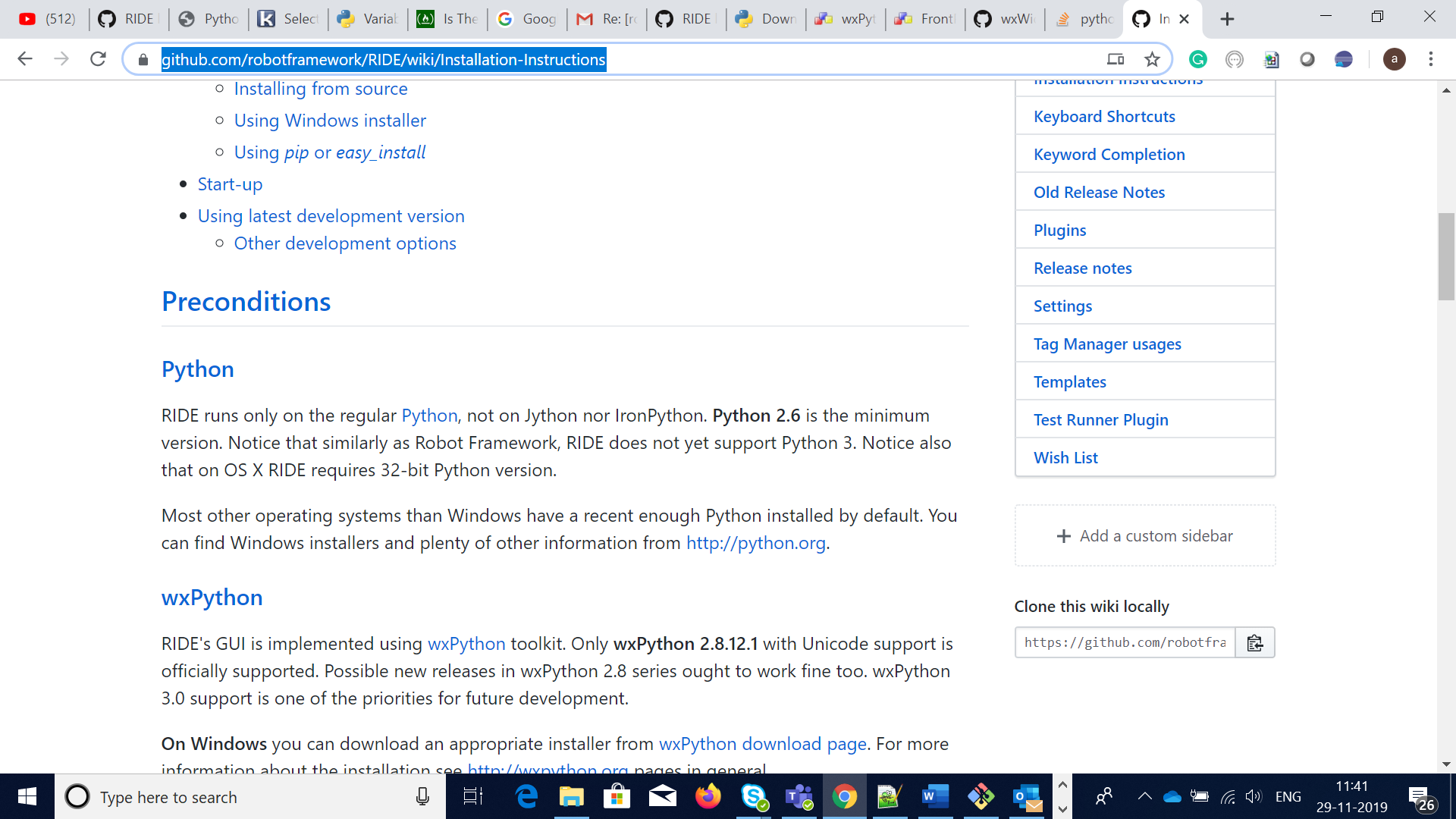This screenshot has width=1456, height=819.
Task: Open Old Release Notes wiki page
Action: pyautogui.click(x=1099, y=192)
